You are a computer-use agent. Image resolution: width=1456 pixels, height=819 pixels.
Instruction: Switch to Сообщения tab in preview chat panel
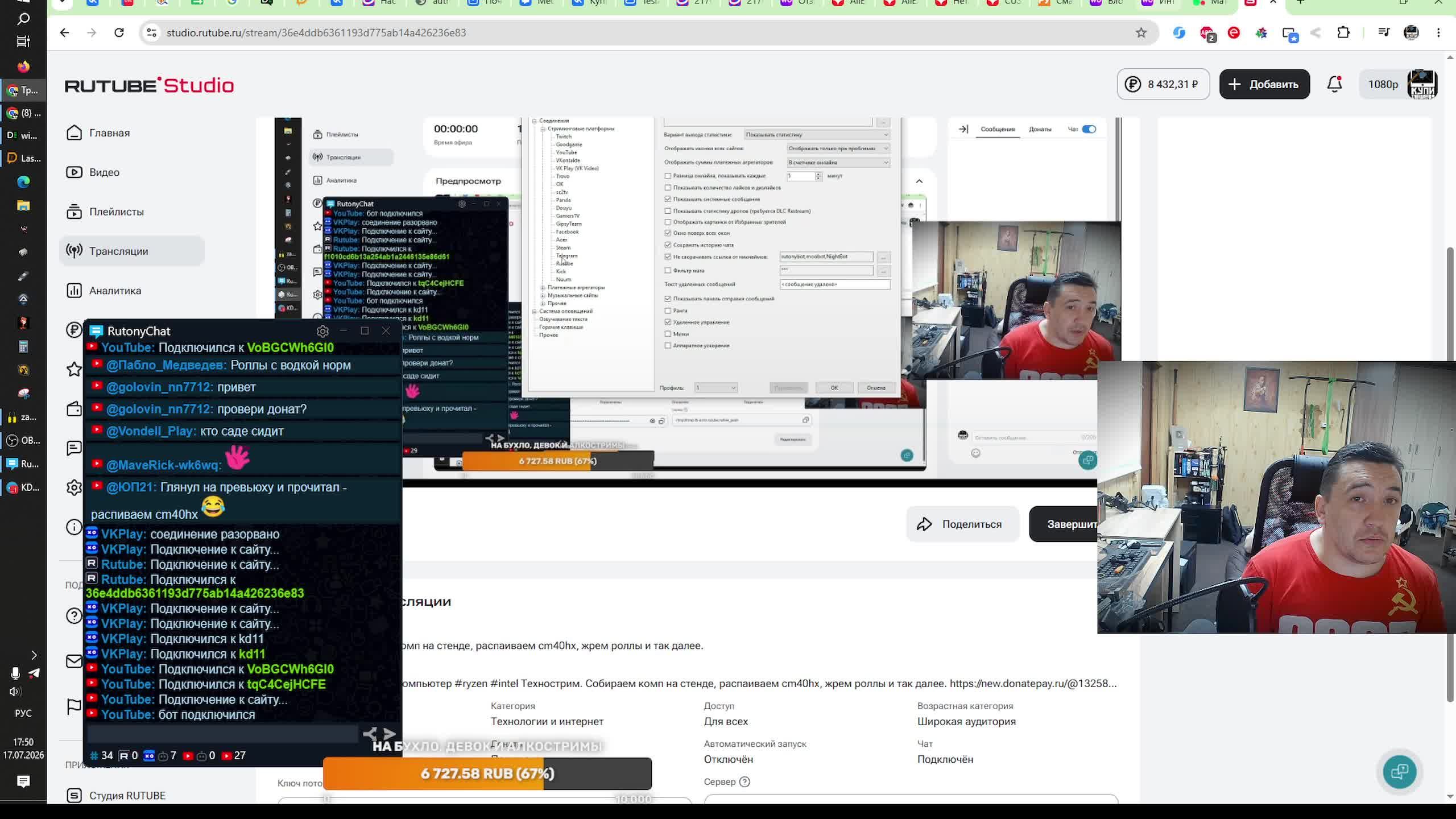tap(998, 129)
